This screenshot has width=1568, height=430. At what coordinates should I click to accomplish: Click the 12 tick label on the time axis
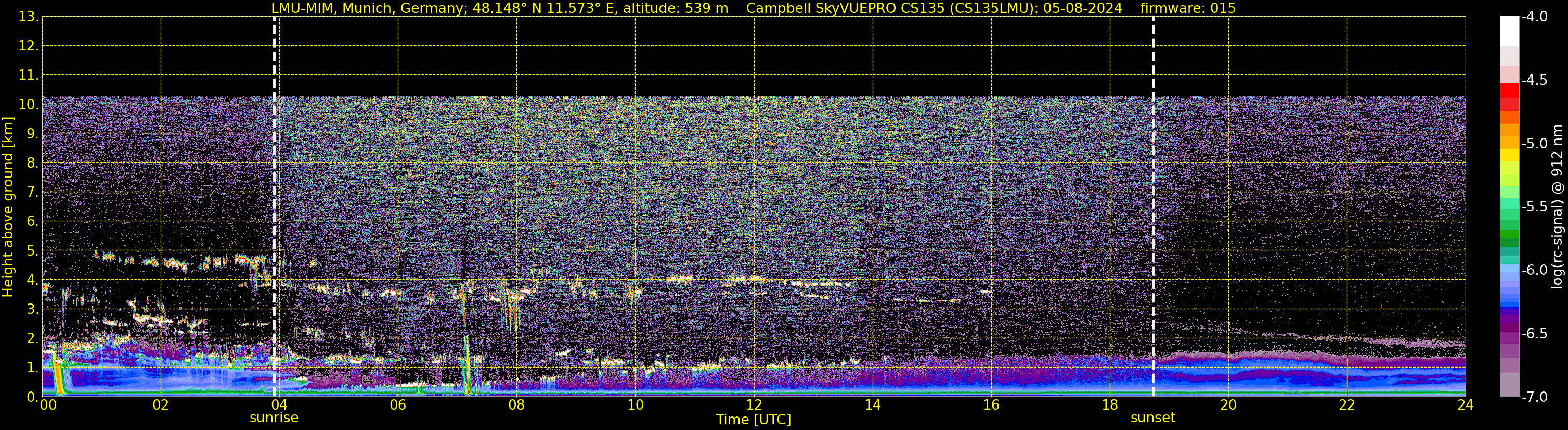pos(754,405)
